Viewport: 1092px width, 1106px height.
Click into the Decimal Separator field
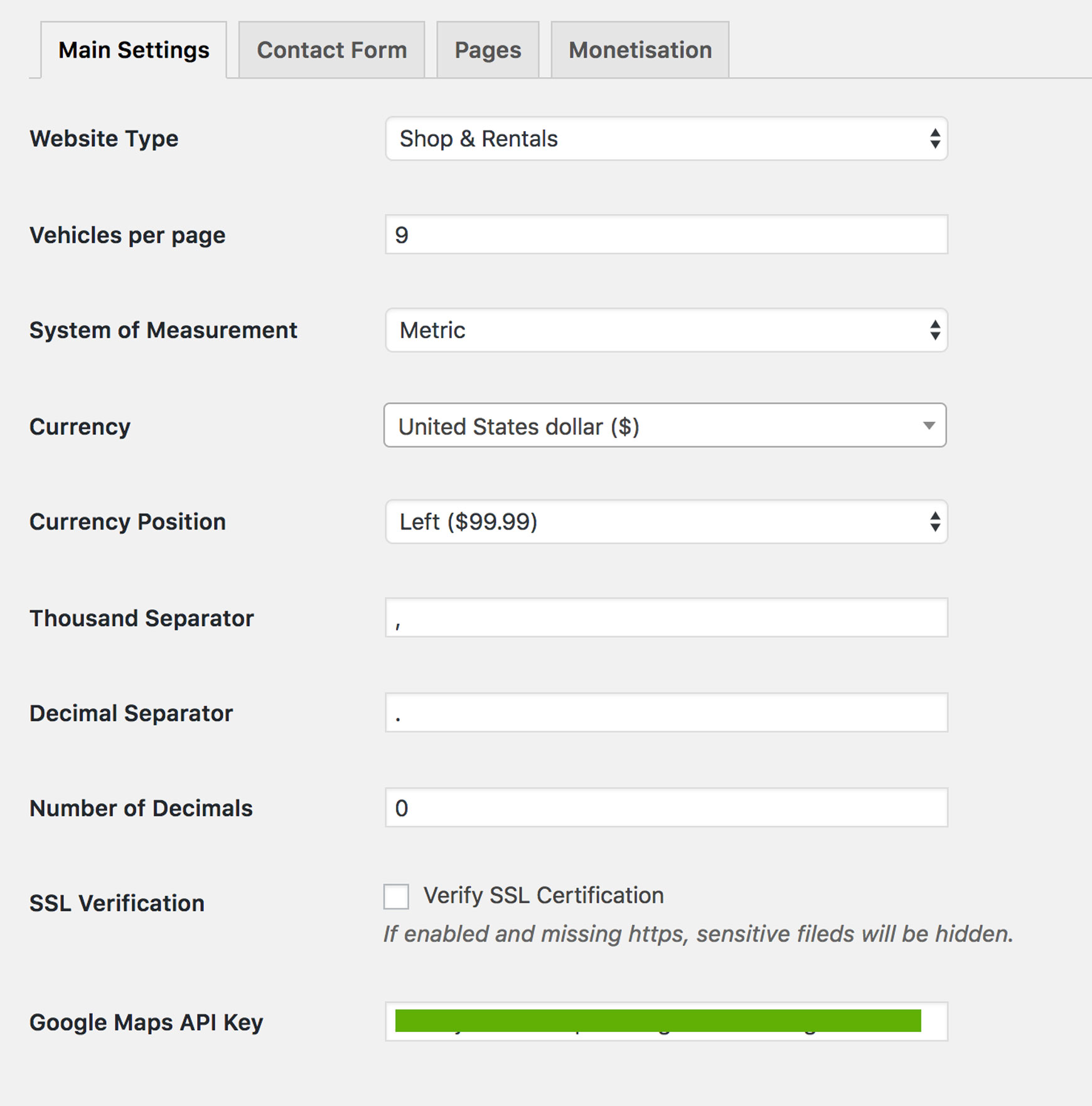click(x=666, y=713)
